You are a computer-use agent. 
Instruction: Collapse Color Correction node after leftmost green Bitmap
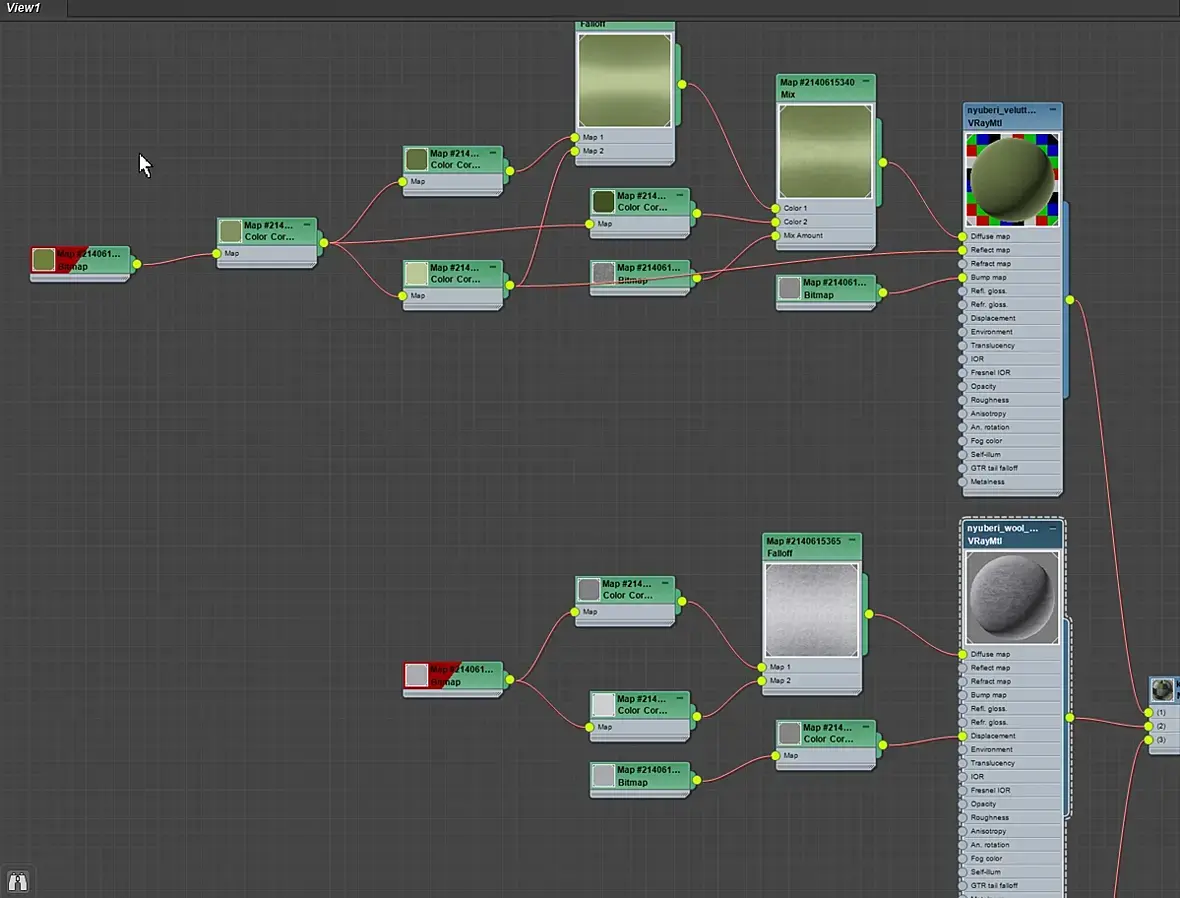[x=306, y=225]
